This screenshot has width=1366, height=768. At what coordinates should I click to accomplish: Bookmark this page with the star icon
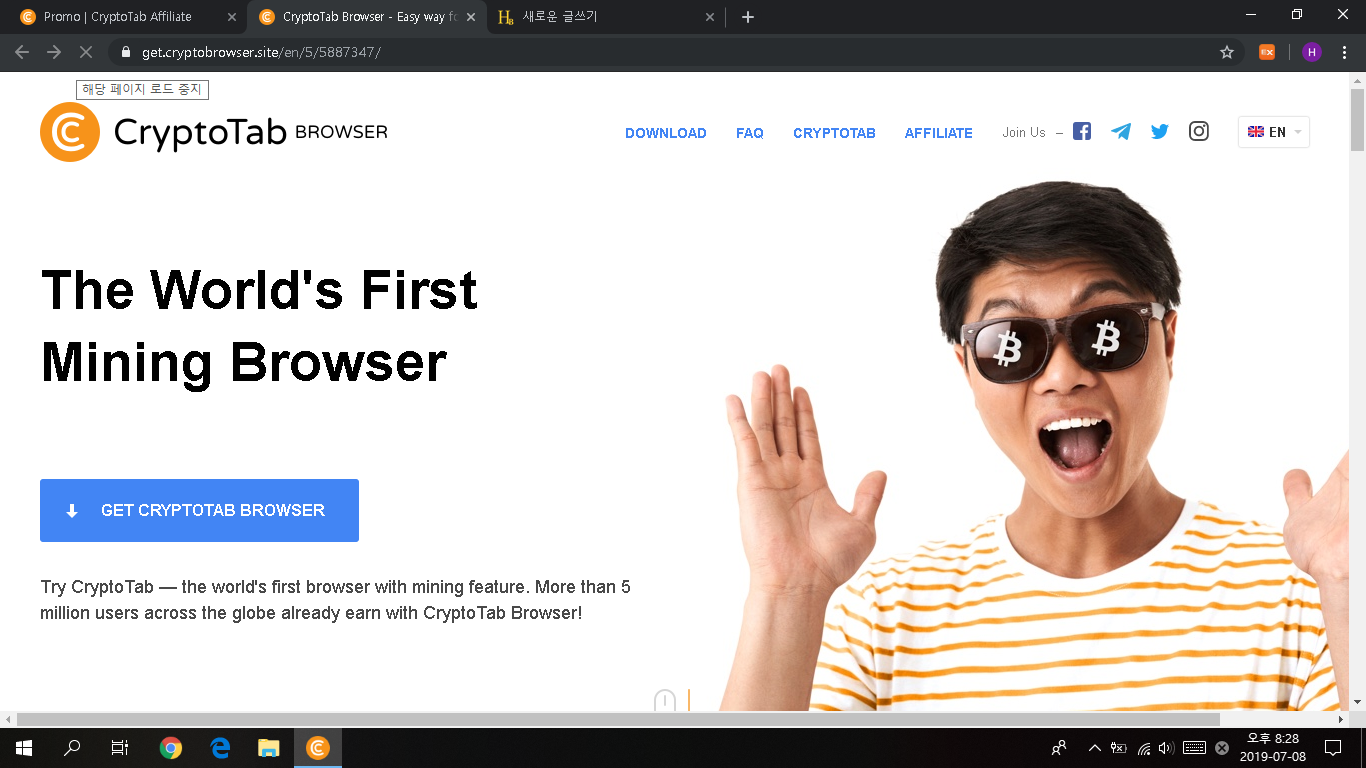click(1227, 52)
